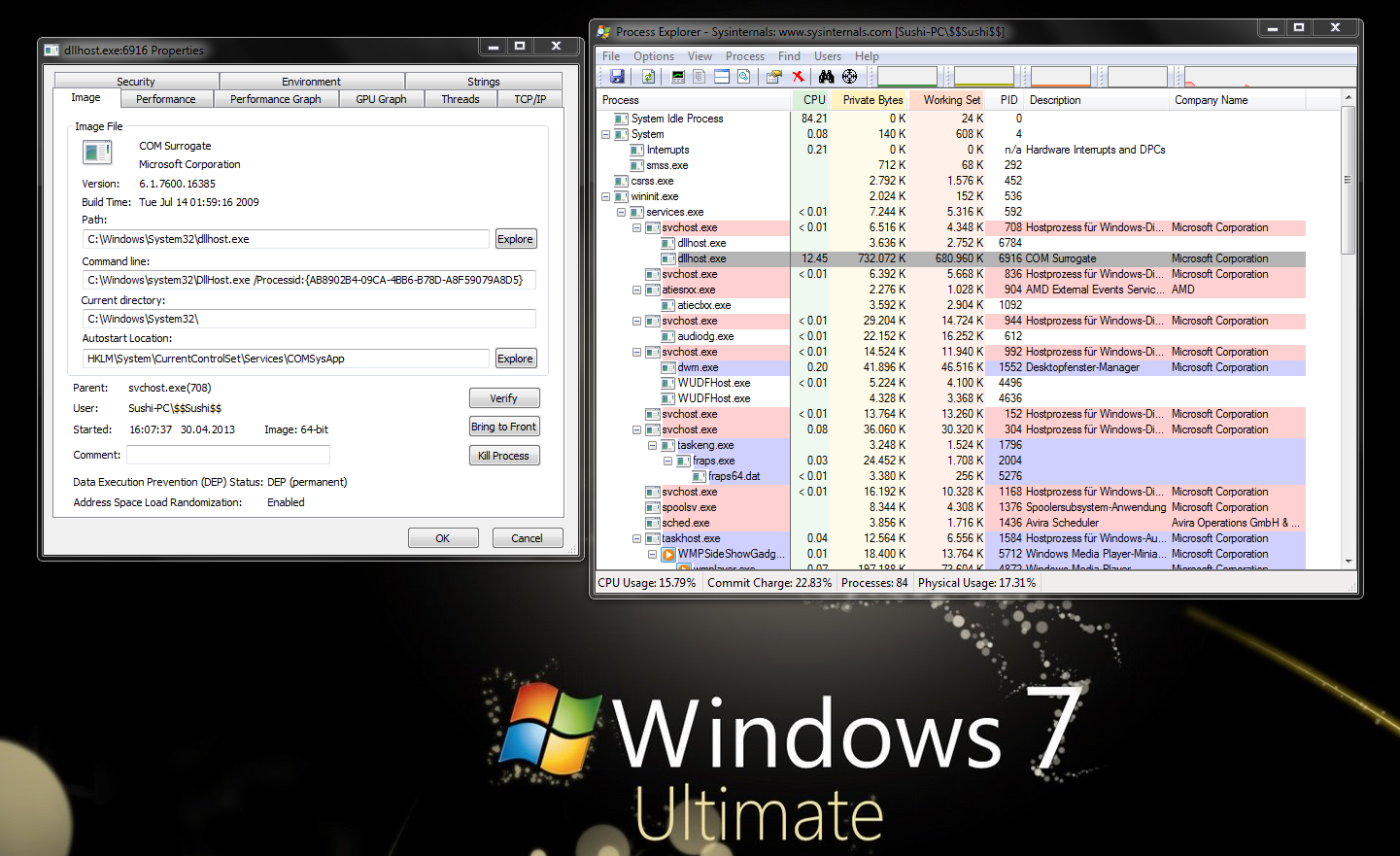Click the orange WMPSideShowGadget process icon

click(x=668, y=554)
